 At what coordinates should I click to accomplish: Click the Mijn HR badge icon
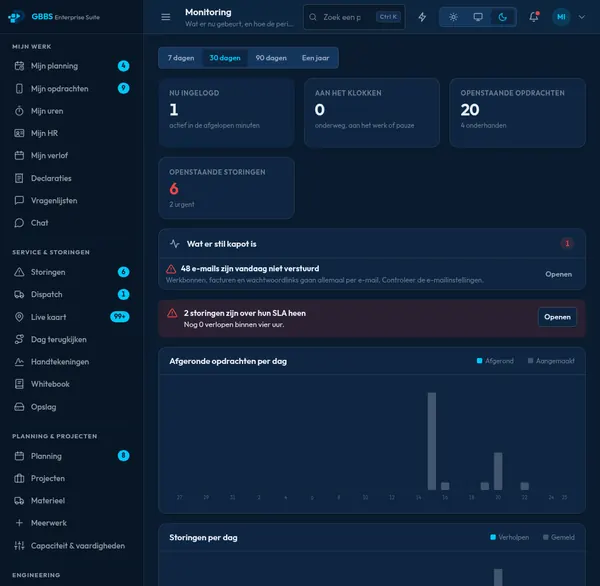[19, 133]
